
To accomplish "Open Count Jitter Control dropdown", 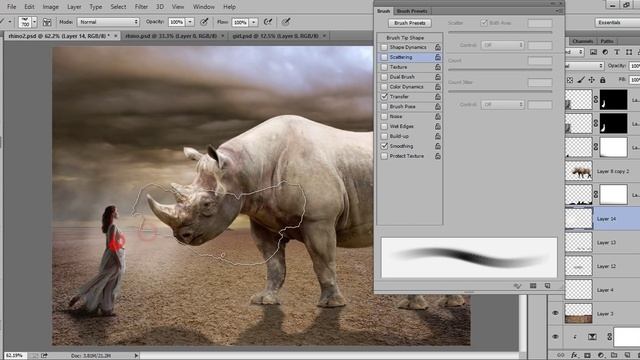I will point(502,104).
